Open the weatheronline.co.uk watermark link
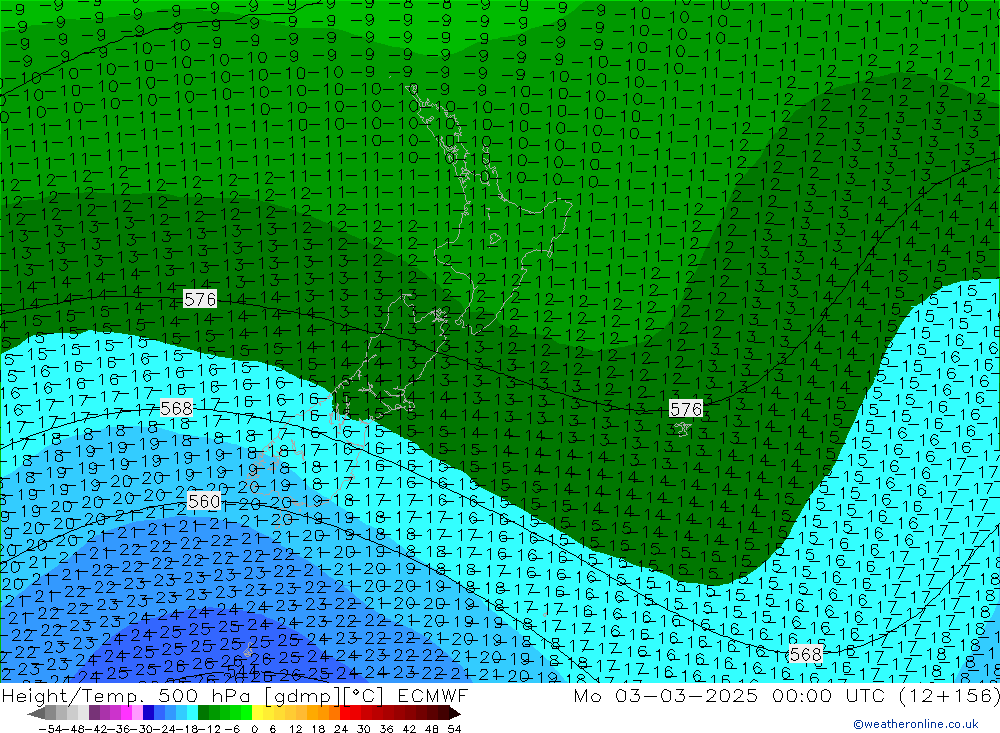1000x733 pixels. click(915, 724)
